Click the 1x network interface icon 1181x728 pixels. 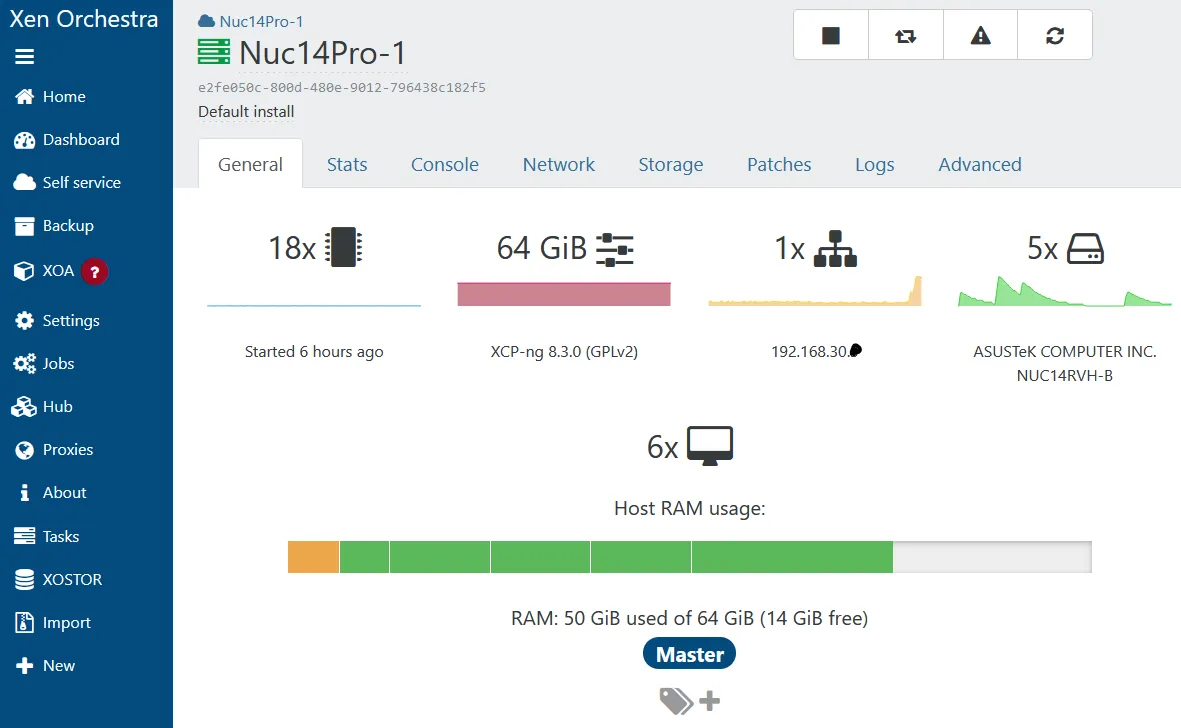[x=835, y=248]
